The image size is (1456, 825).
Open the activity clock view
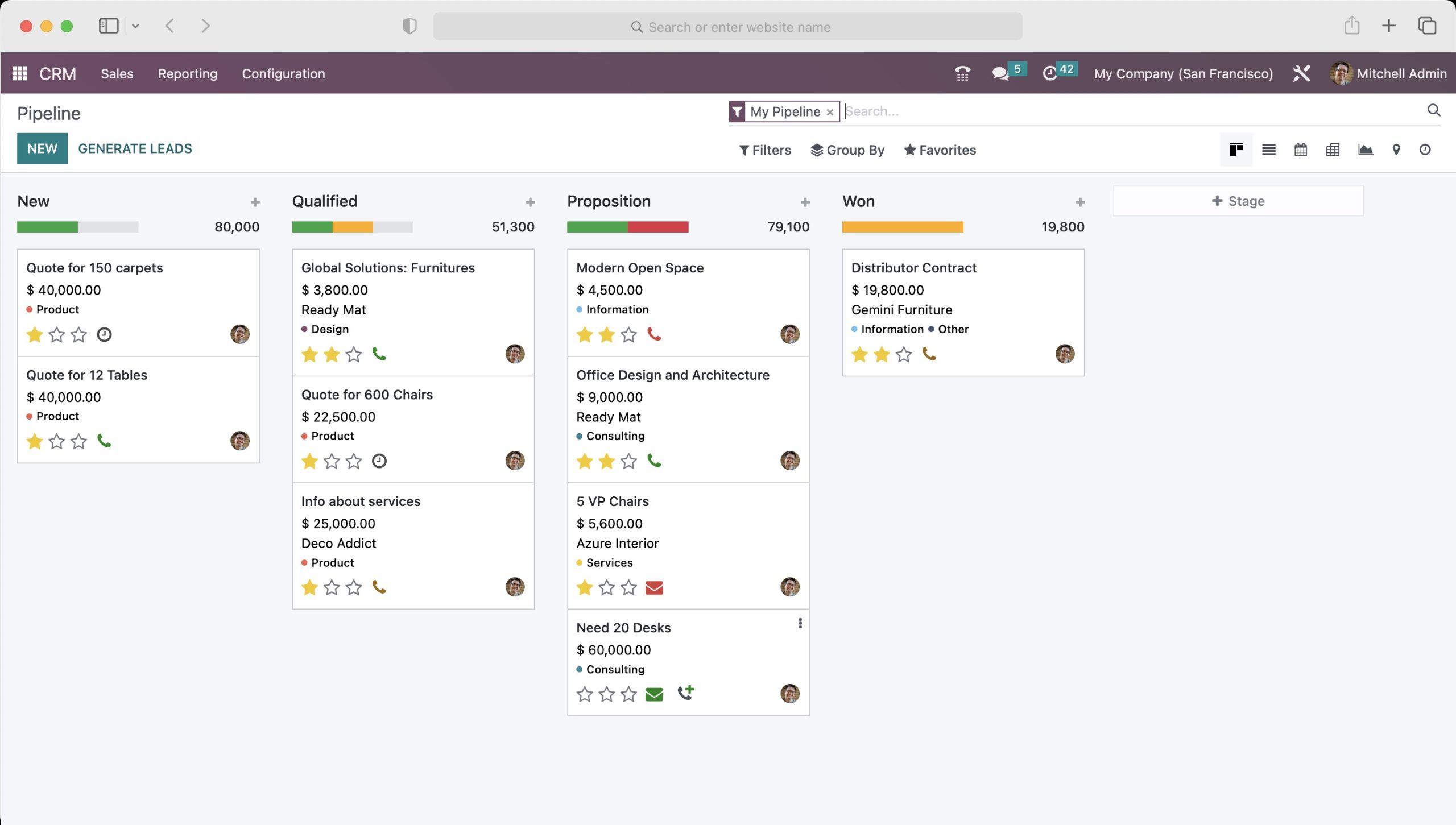click(1425, 150)
